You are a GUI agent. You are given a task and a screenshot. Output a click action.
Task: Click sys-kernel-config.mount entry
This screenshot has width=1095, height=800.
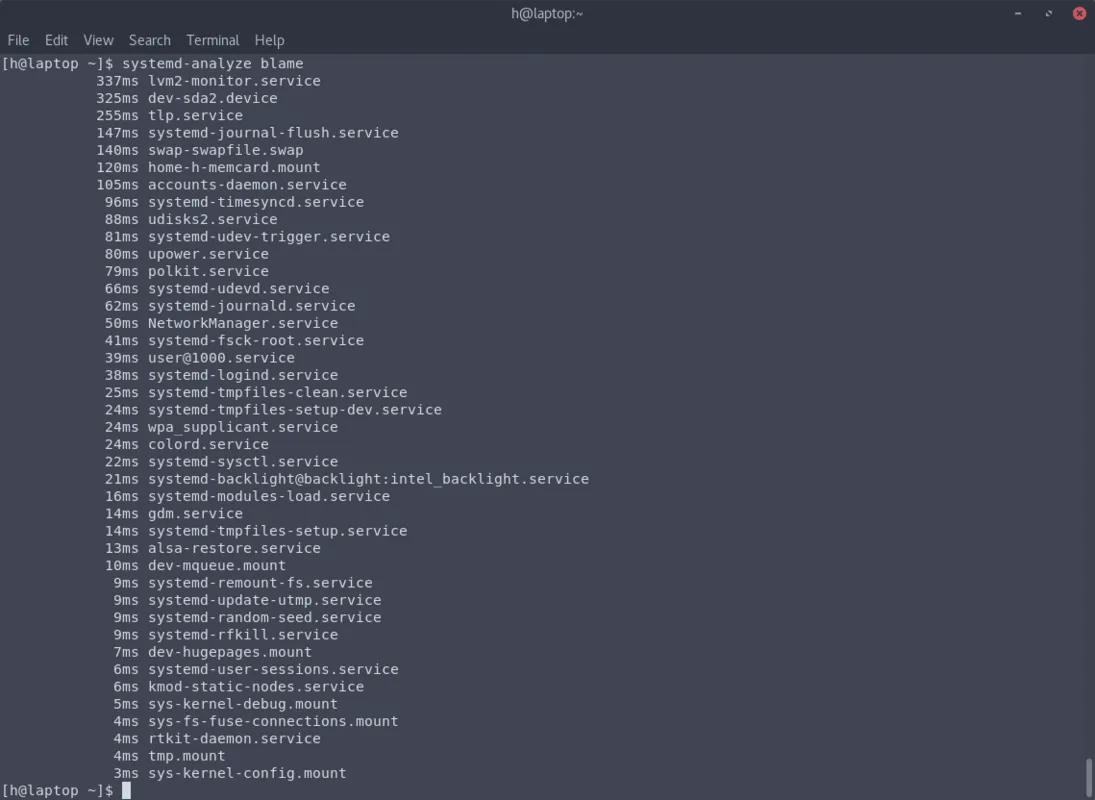[x=230, y=773]
